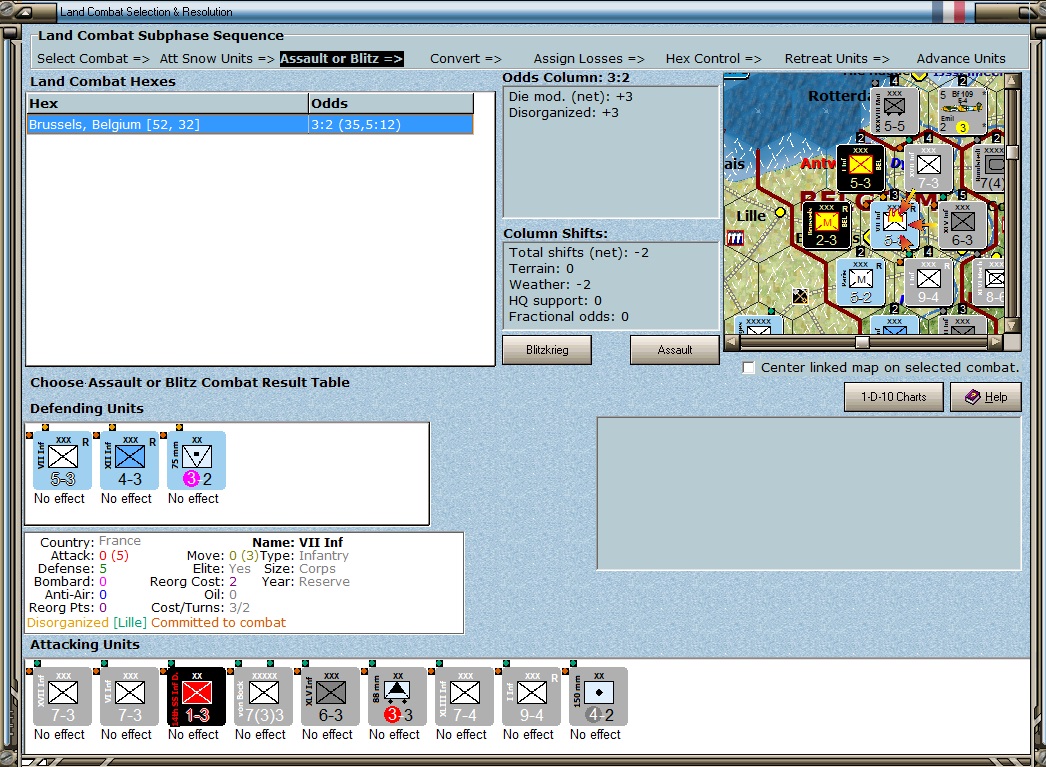Screen dimensions: 1046x767
Task: Select the 88 mm anti-air attacking unit
Action: (398, 697)
